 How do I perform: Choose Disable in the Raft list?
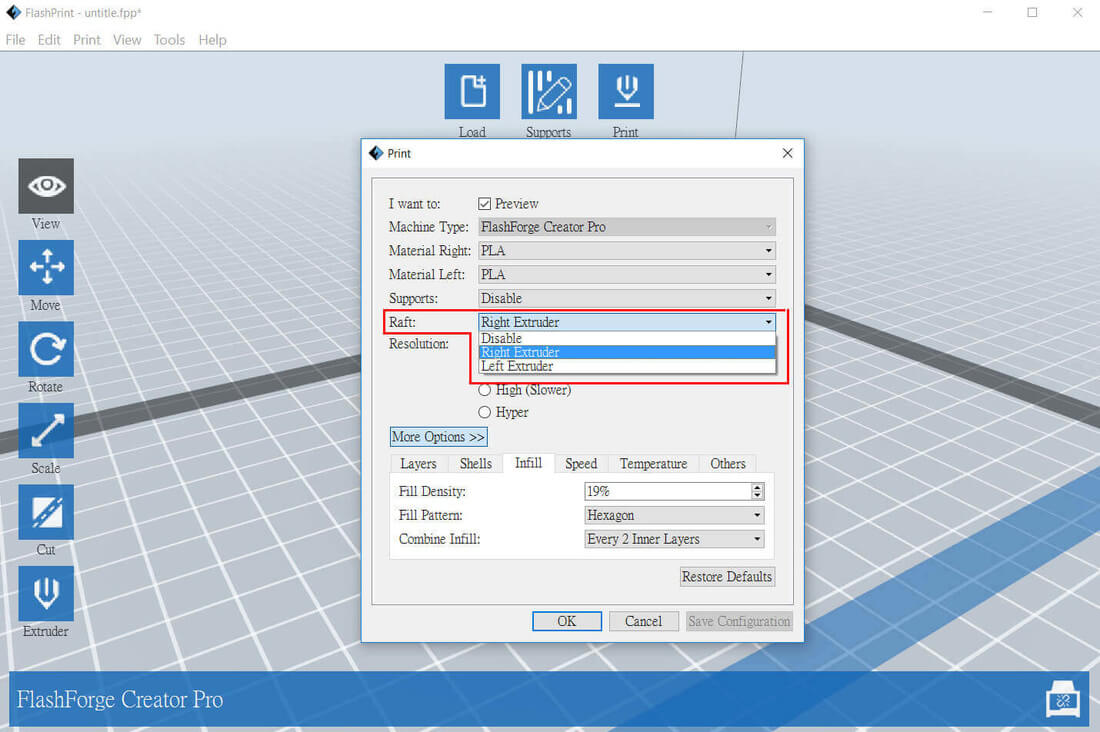point(626,338)
